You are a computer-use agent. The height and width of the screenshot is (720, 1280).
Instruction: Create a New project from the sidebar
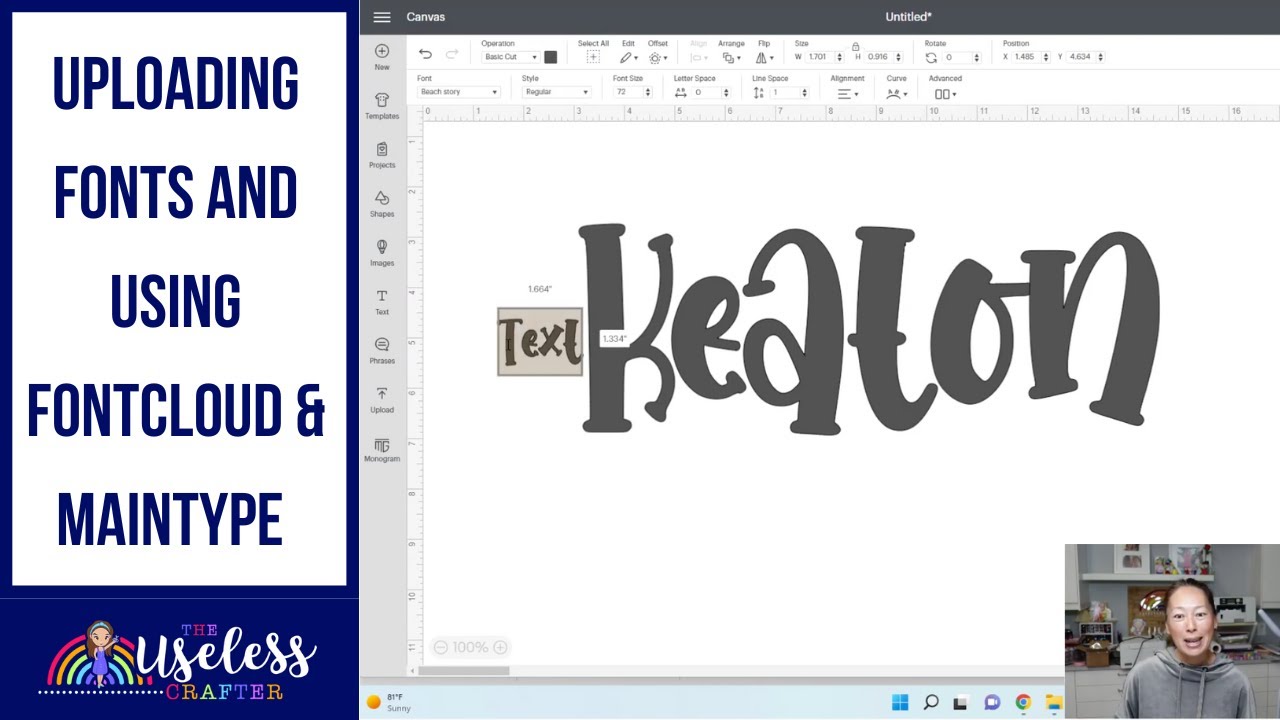(x=382, y=57)
